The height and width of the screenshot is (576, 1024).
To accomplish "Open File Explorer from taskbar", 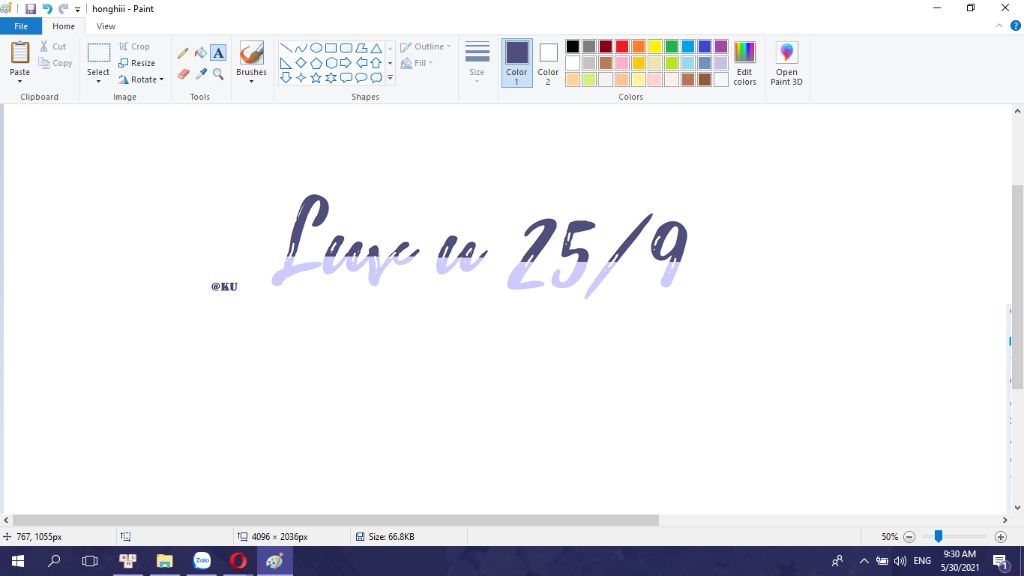I will pyautogui.click(x=165, y=561).
